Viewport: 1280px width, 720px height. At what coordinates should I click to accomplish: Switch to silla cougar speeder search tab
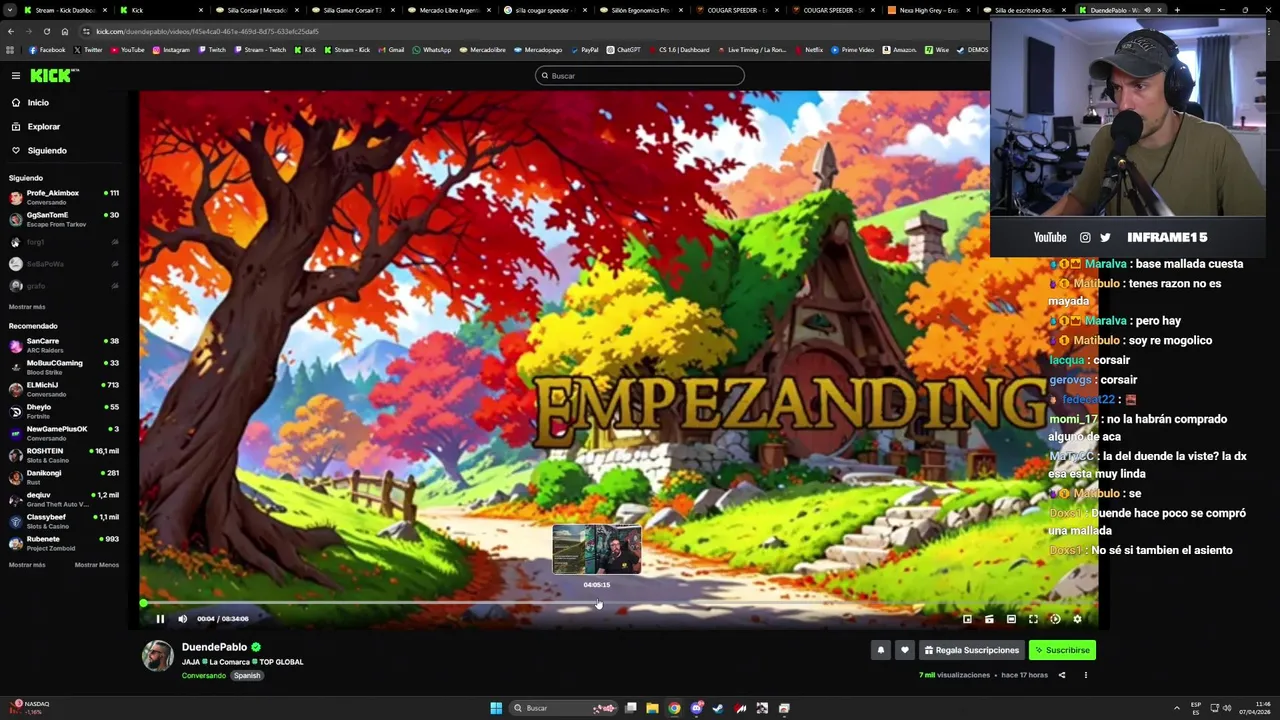pos(544,10)
